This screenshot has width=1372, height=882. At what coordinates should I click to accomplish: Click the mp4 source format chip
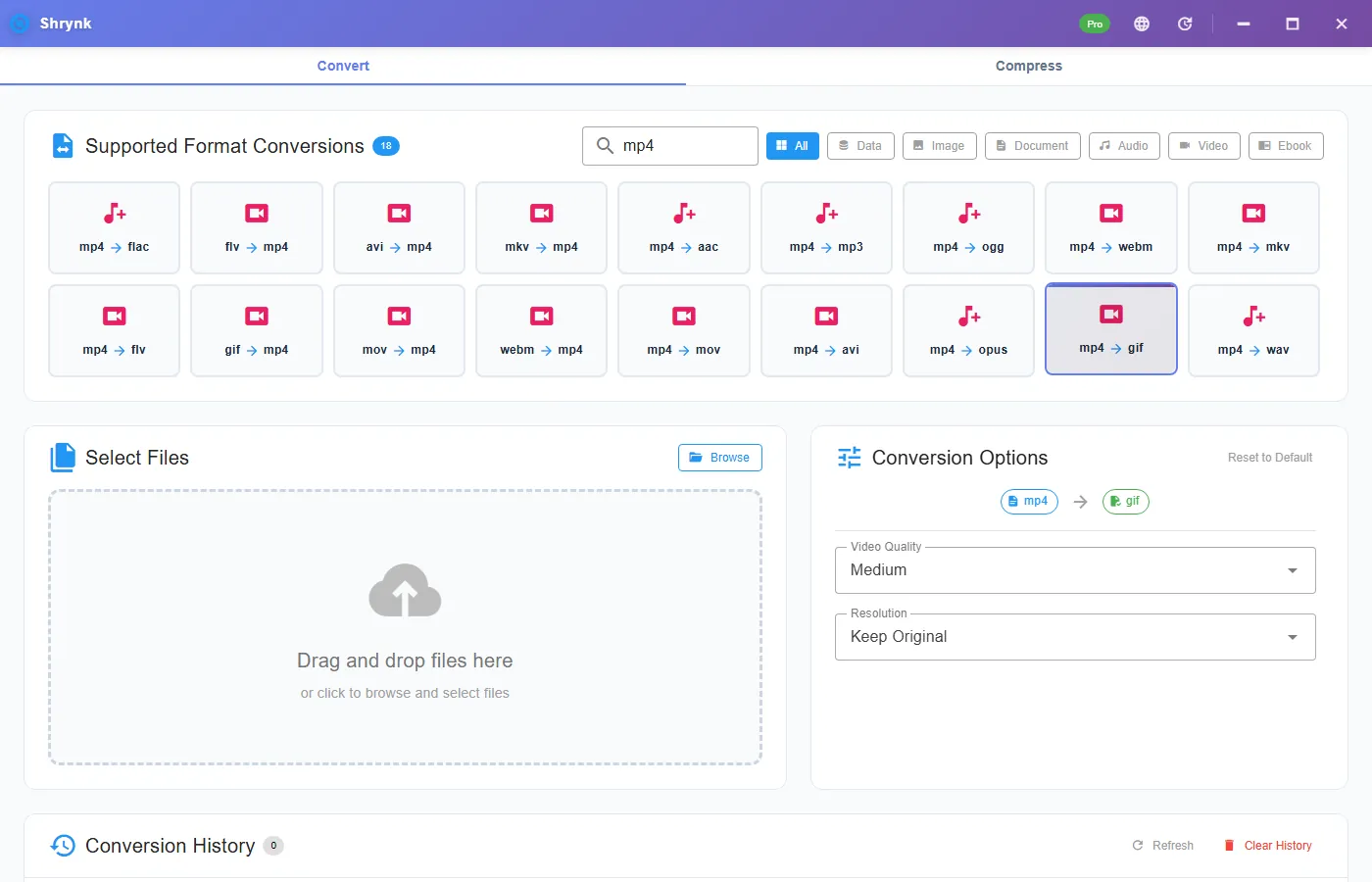(x=1029, y=502)
